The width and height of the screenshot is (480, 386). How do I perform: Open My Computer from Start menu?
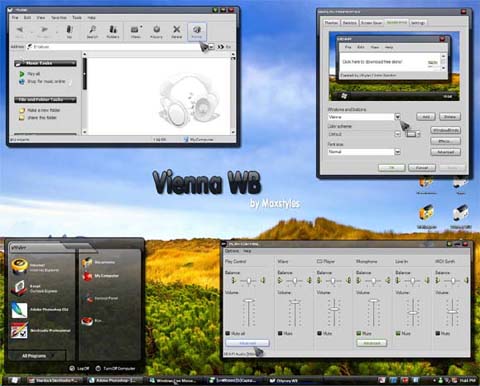(100, 276)
